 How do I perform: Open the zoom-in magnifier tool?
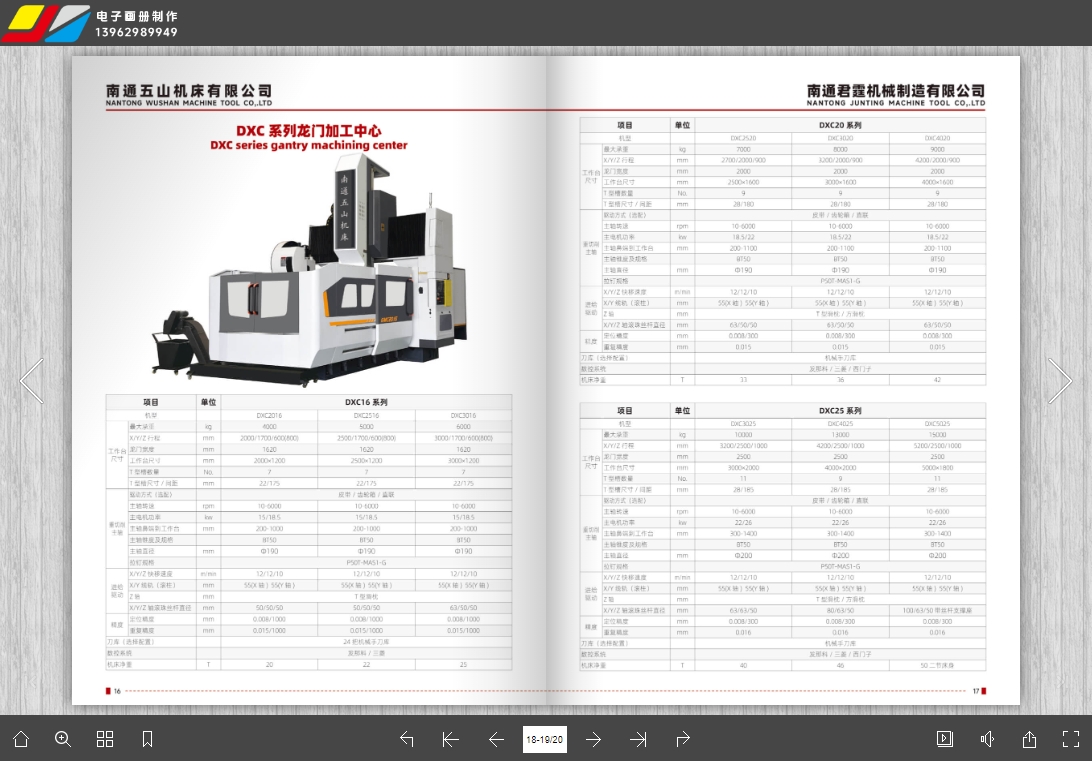(63, 739)
